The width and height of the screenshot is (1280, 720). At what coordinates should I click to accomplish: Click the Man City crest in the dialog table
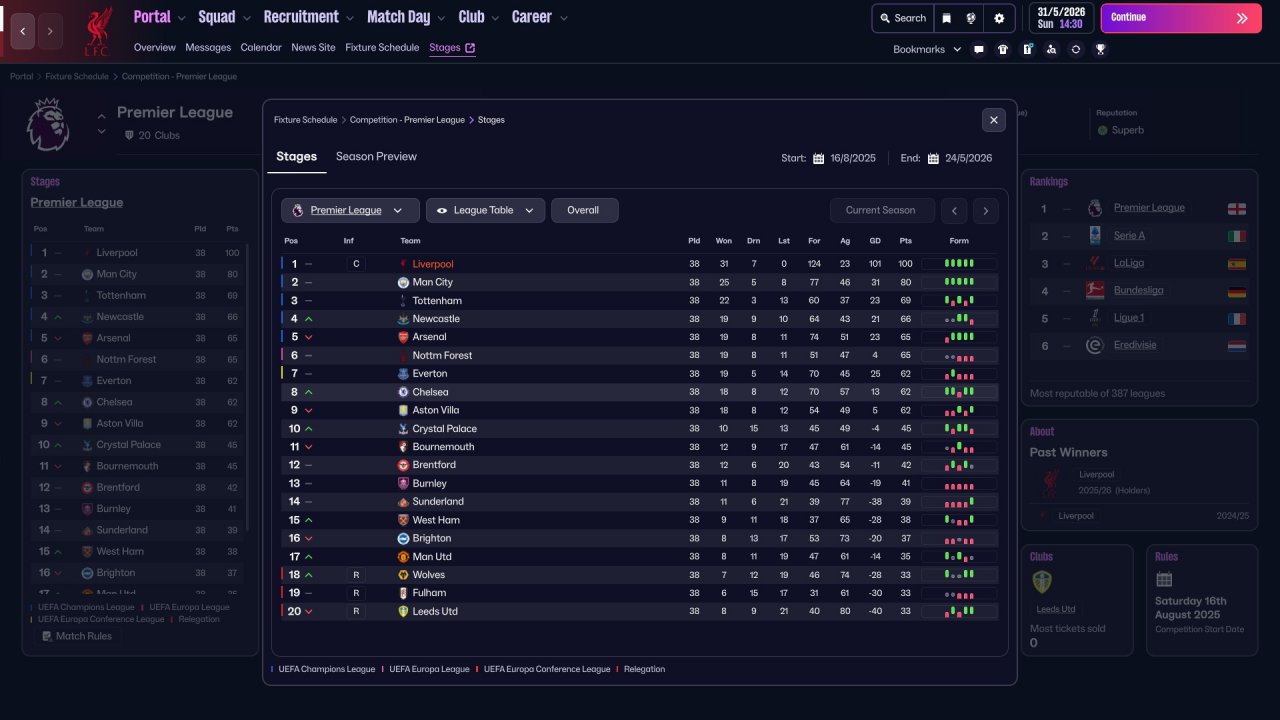click(x=403, y=282)
